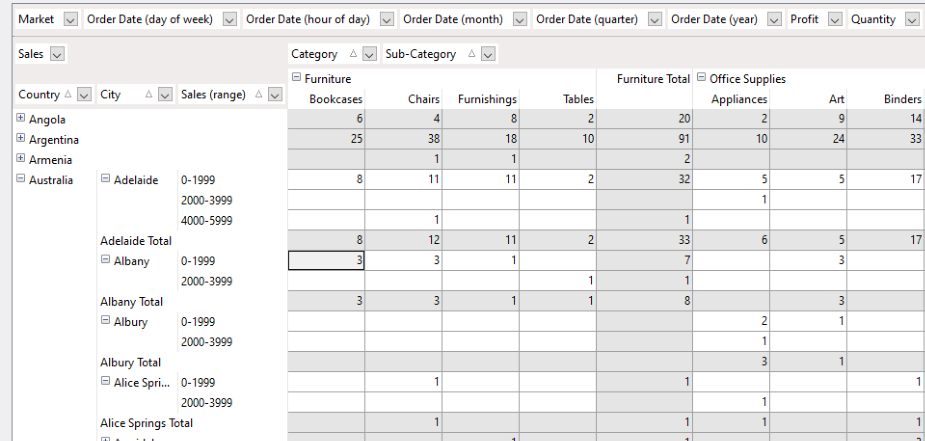Select the Adelaide Total Chairs cell
This screenshot has width=925, height=441.
tap(404, 241)
